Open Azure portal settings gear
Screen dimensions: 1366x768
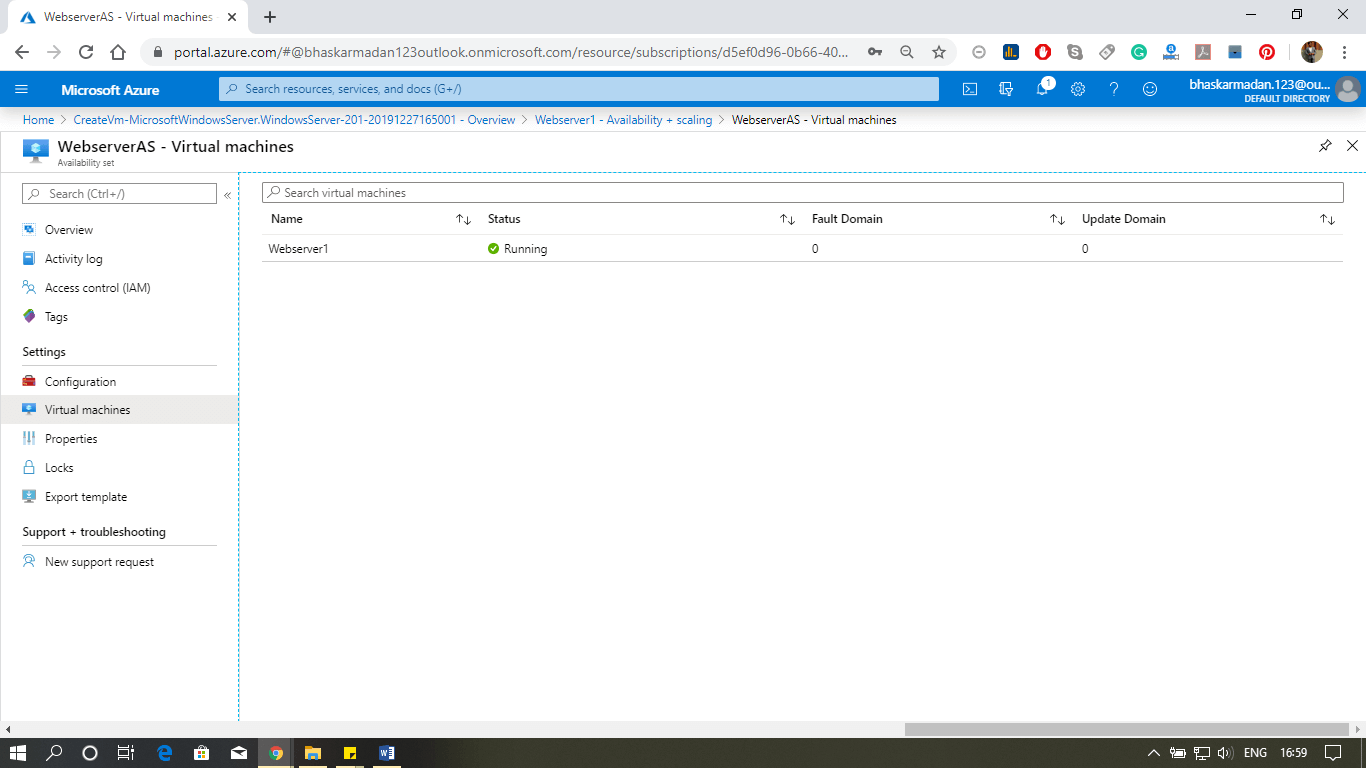tap(1078, 89)
